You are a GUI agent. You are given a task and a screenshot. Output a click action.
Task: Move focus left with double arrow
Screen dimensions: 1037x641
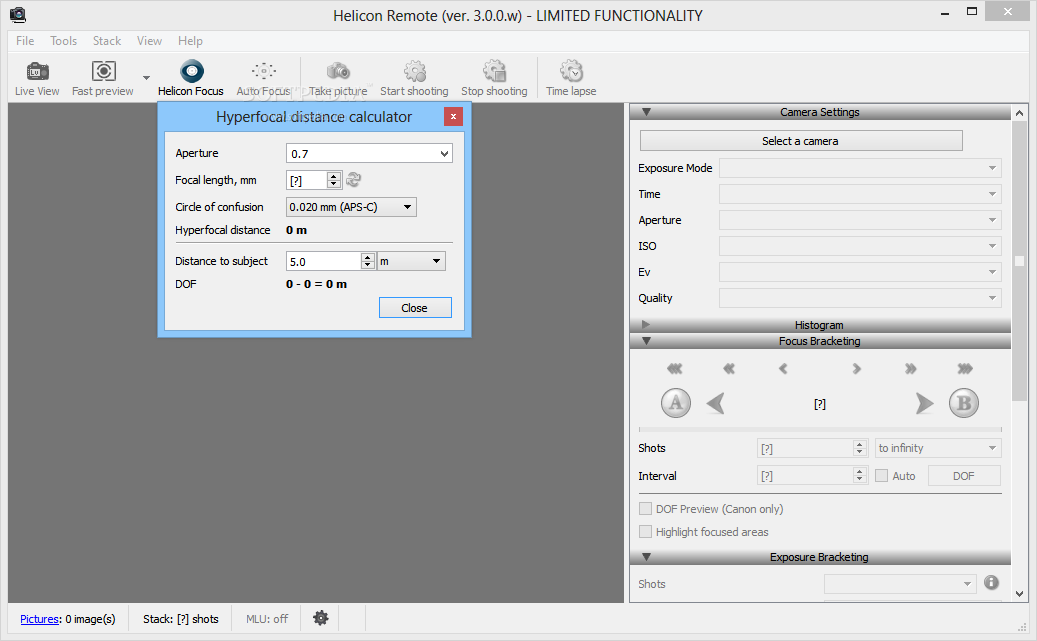[x=729, y=368]
